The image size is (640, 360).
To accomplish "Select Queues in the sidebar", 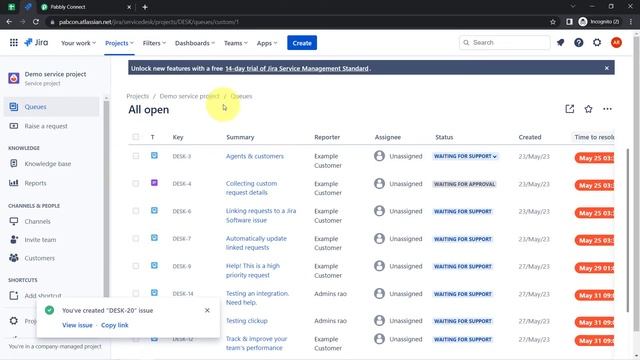I will pyautogui.click(x=51, y=107).
